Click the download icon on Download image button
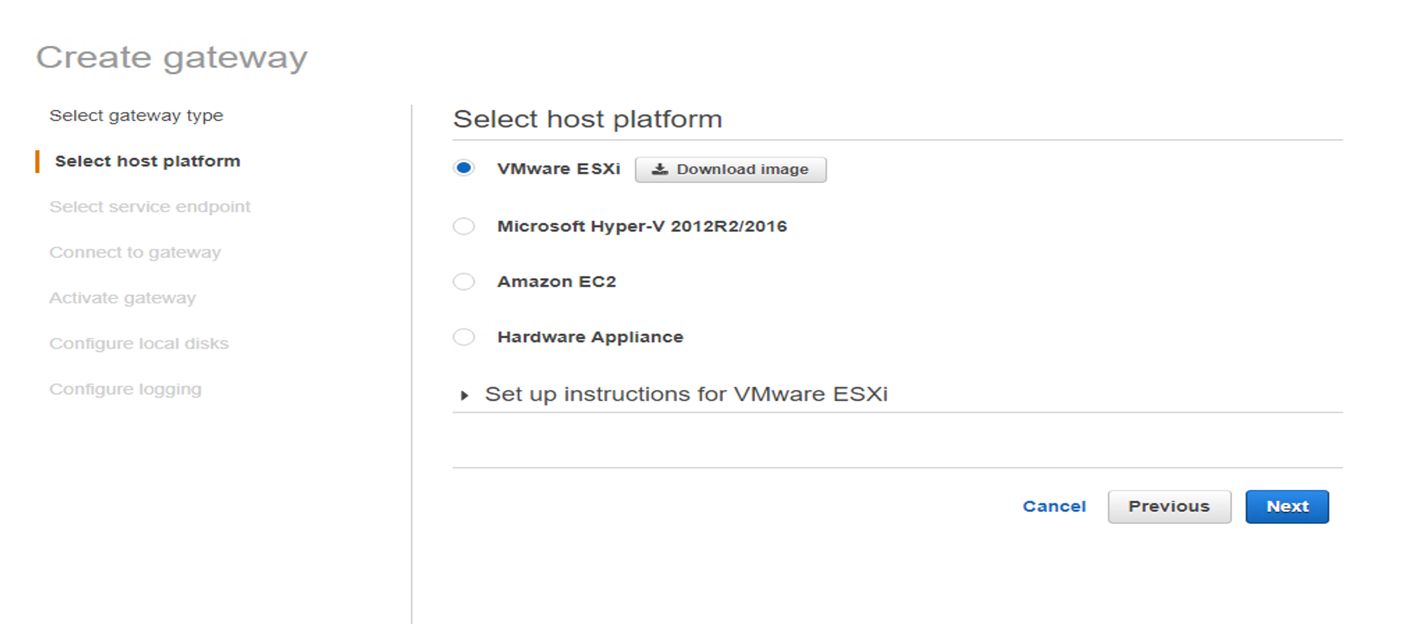 (x=660, y=168)
